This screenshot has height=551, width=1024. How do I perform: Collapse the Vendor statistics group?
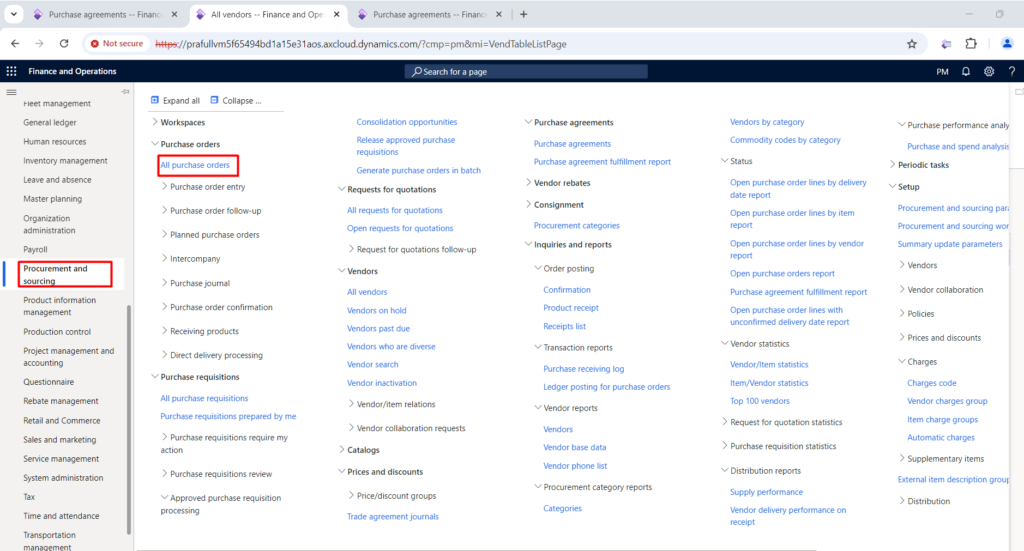[724, 343]
